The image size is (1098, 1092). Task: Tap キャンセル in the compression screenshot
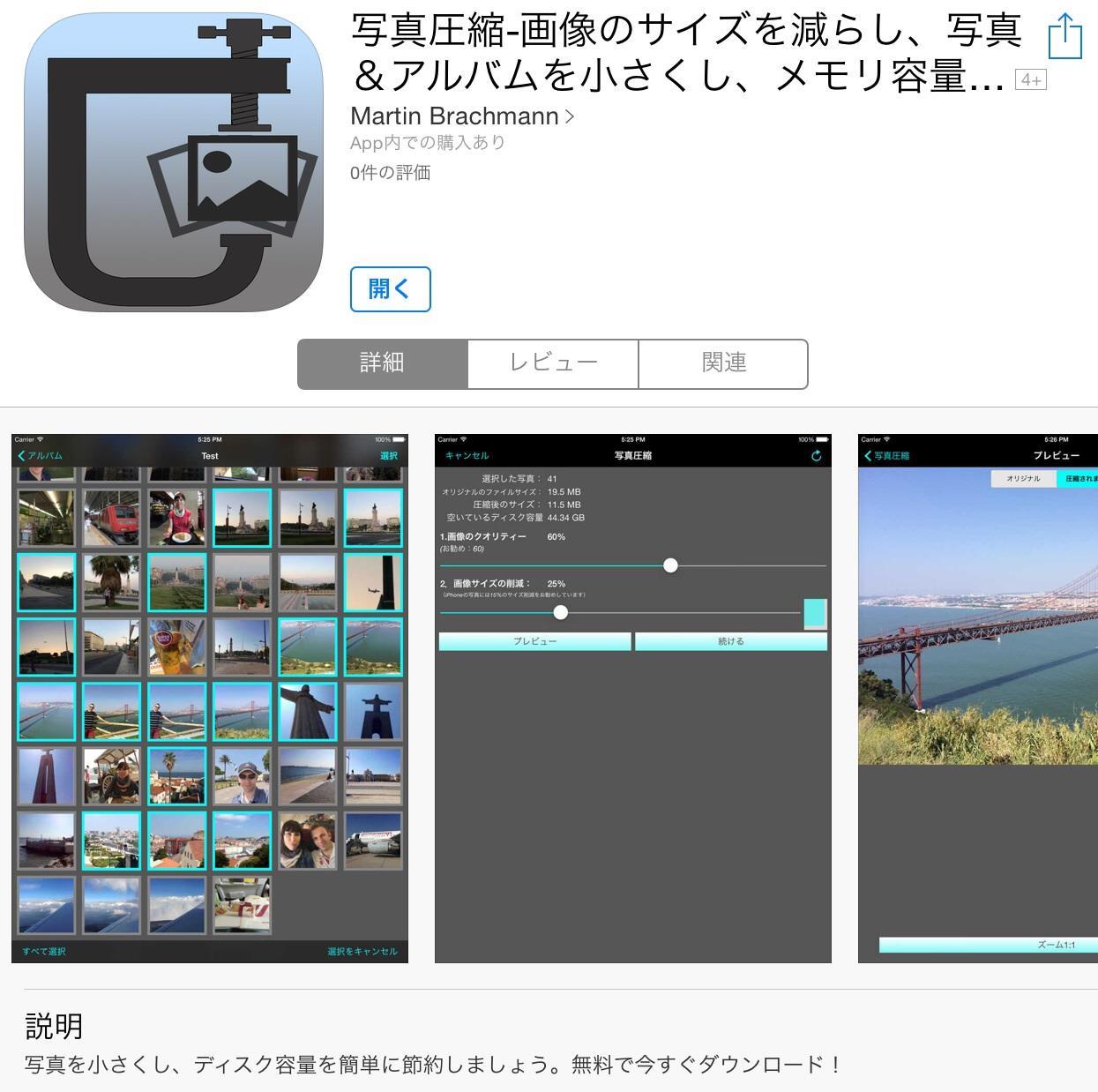467,456
